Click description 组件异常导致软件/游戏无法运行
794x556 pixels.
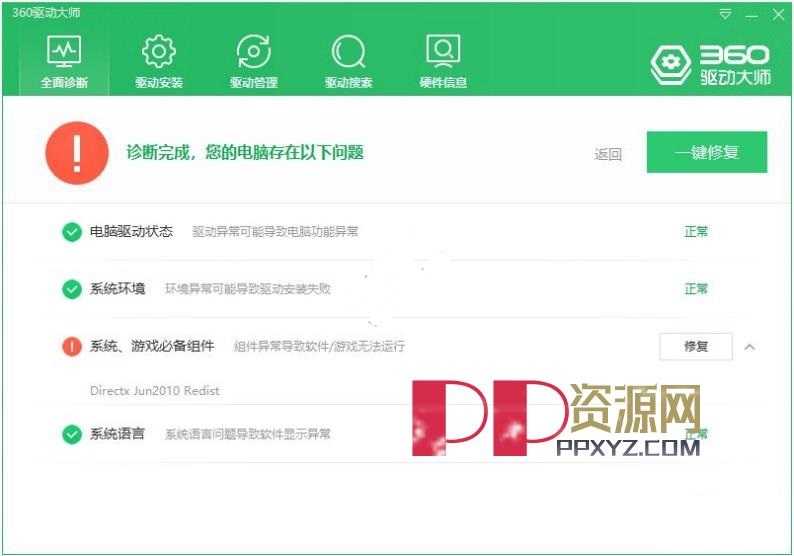(319, 346)
